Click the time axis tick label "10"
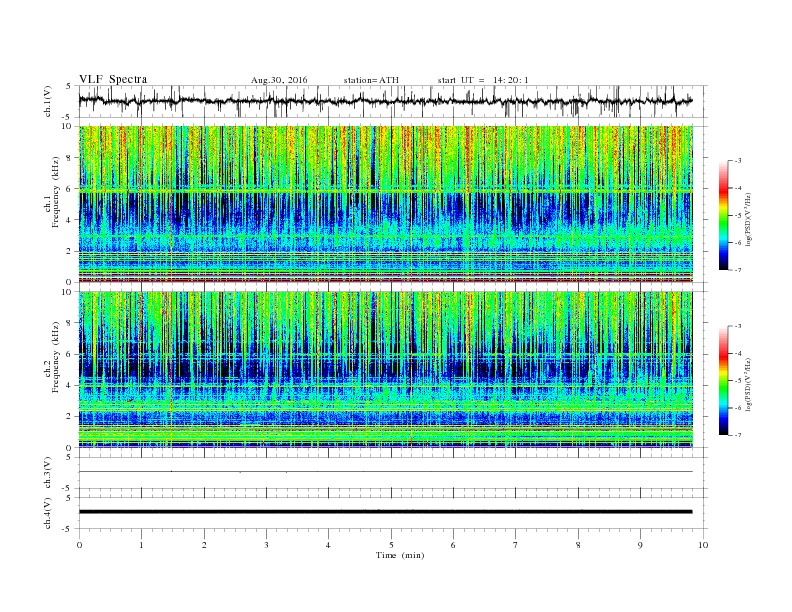 click(x=703, y=545)
